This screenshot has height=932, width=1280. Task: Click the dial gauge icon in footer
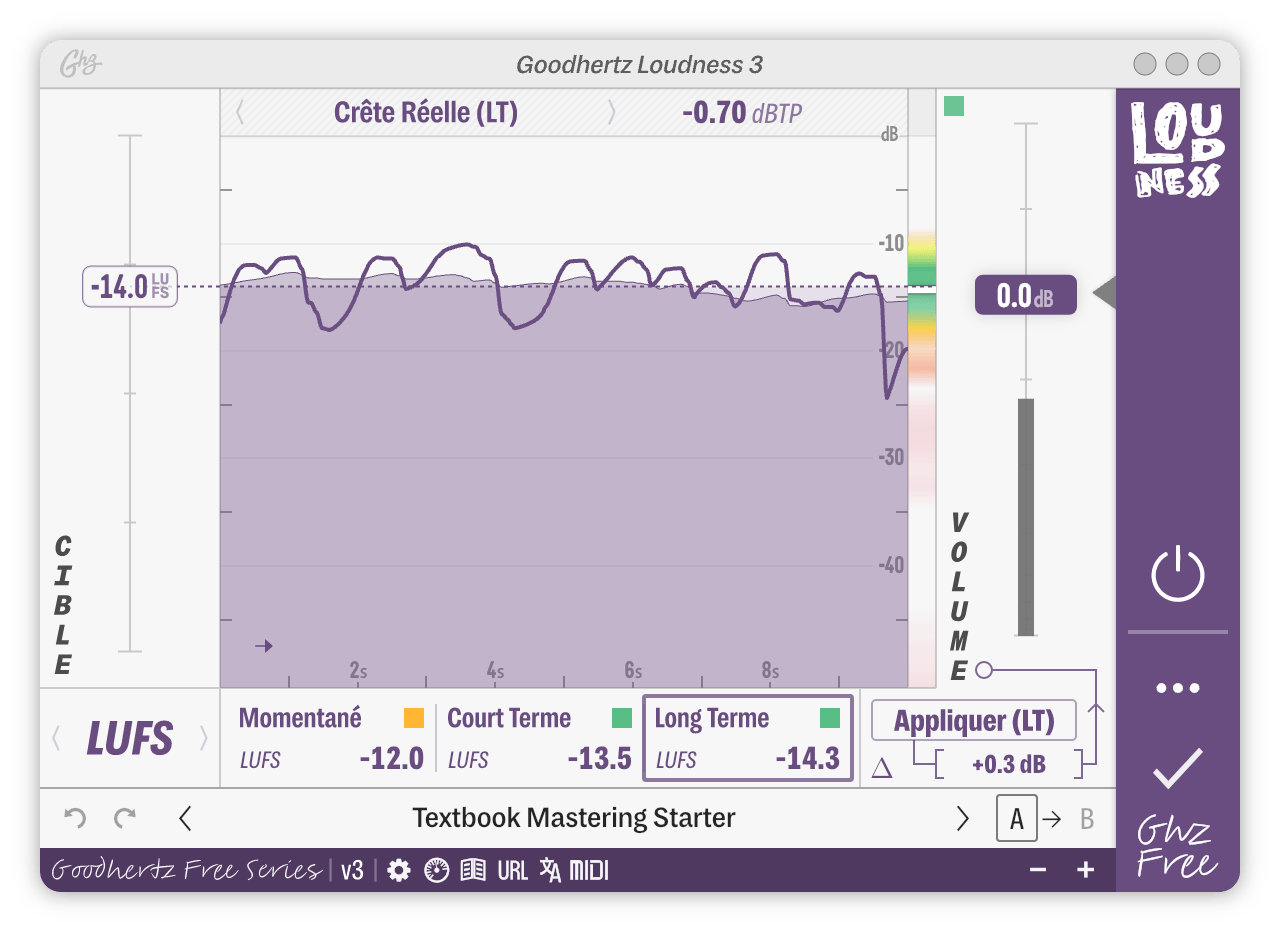[x=437, y=871]
